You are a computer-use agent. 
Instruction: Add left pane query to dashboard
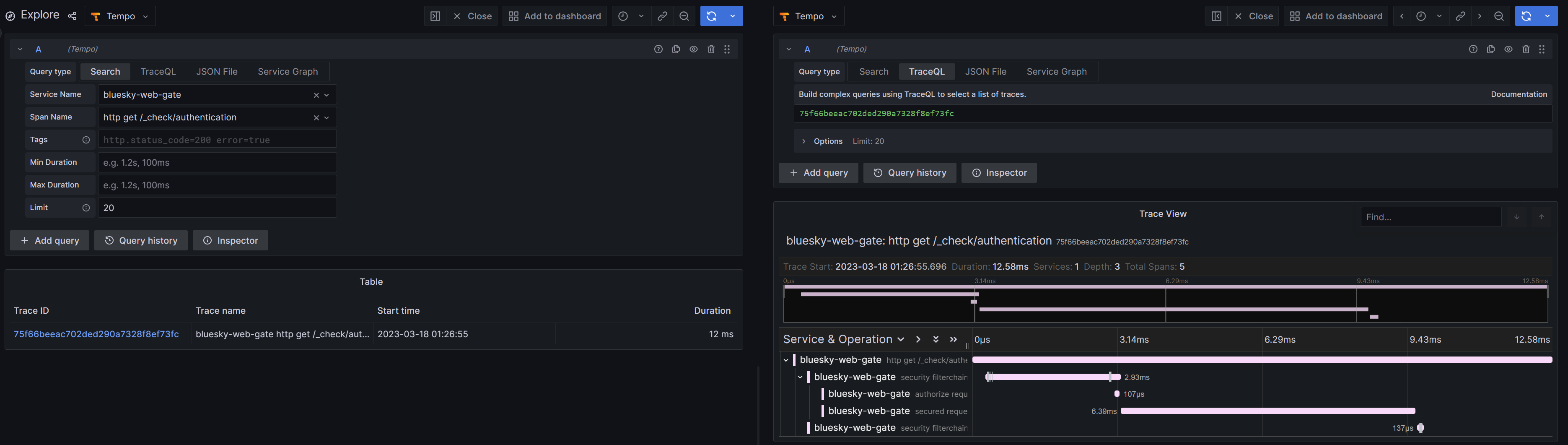click(555, 16)
